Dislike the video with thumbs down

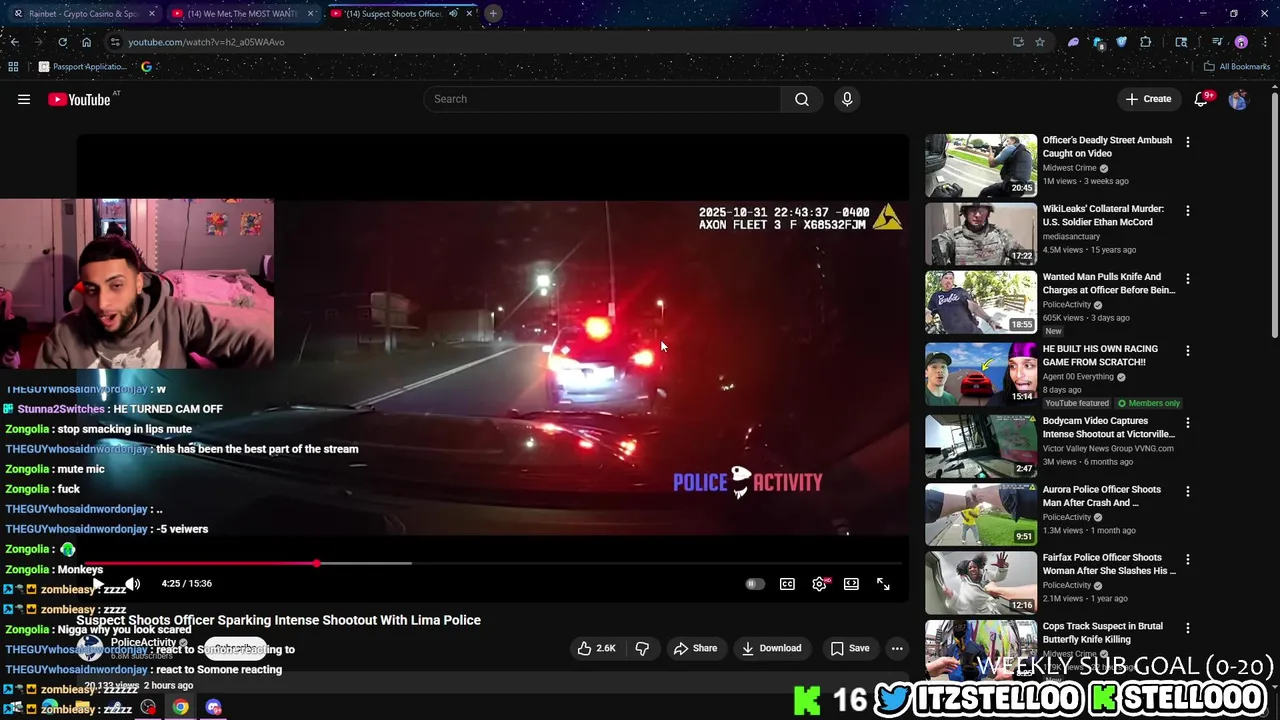click(642, 648)
